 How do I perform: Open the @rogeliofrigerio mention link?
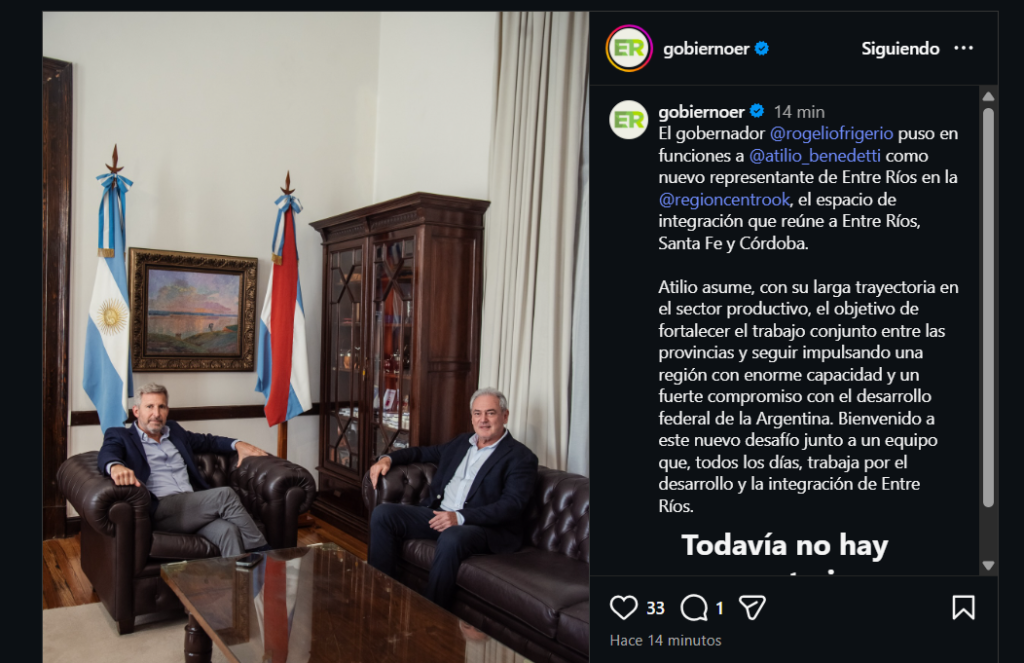(x=831, y=134)
